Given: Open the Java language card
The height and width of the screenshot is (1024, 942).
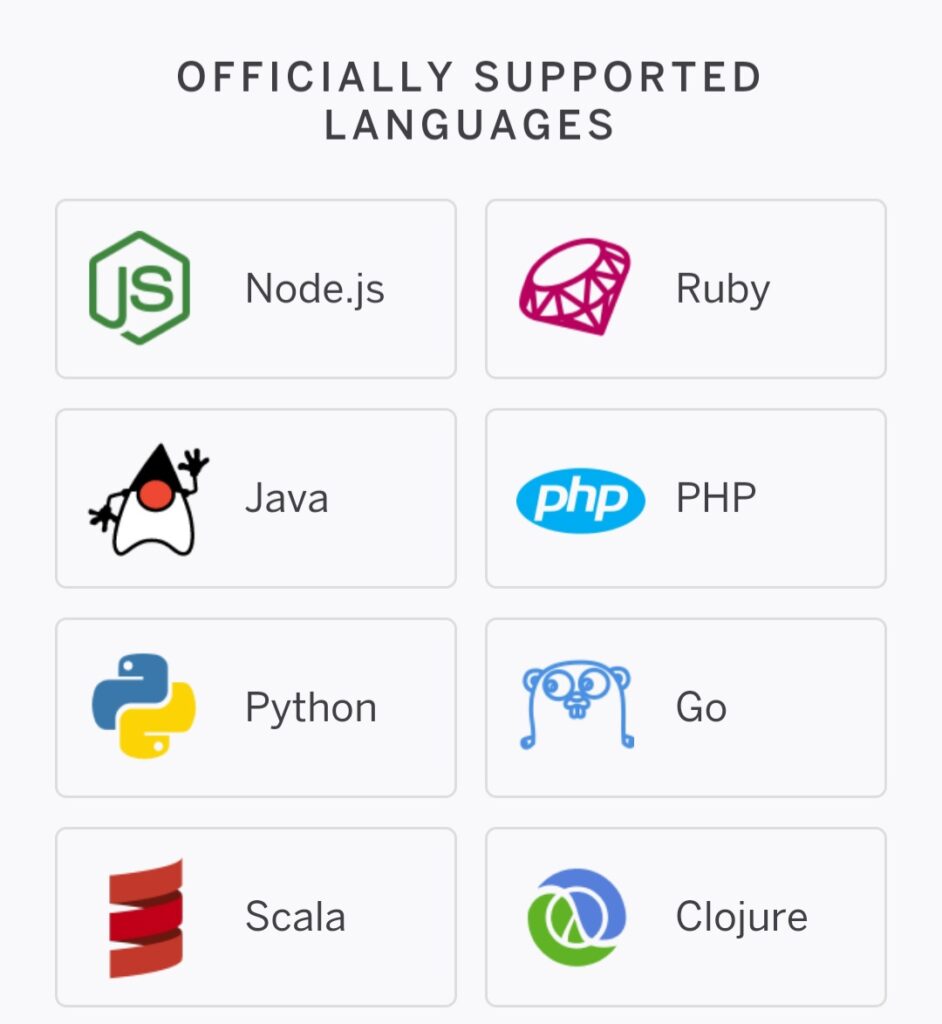Looking at the screenshot, I should tap(256, 497).
